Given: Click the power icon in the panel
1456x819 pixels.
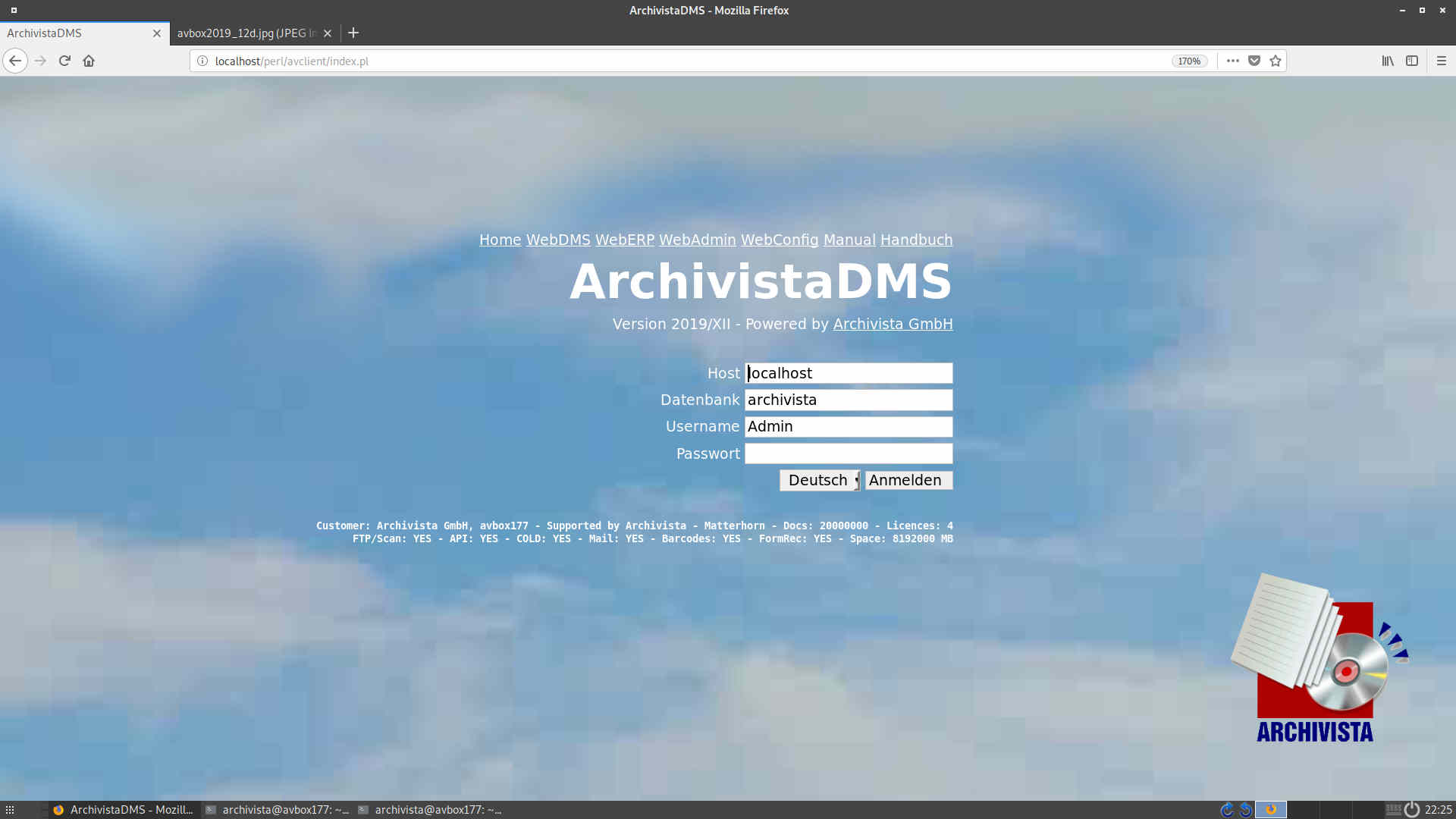Looking at the screenshot, I should [1412, 810].
